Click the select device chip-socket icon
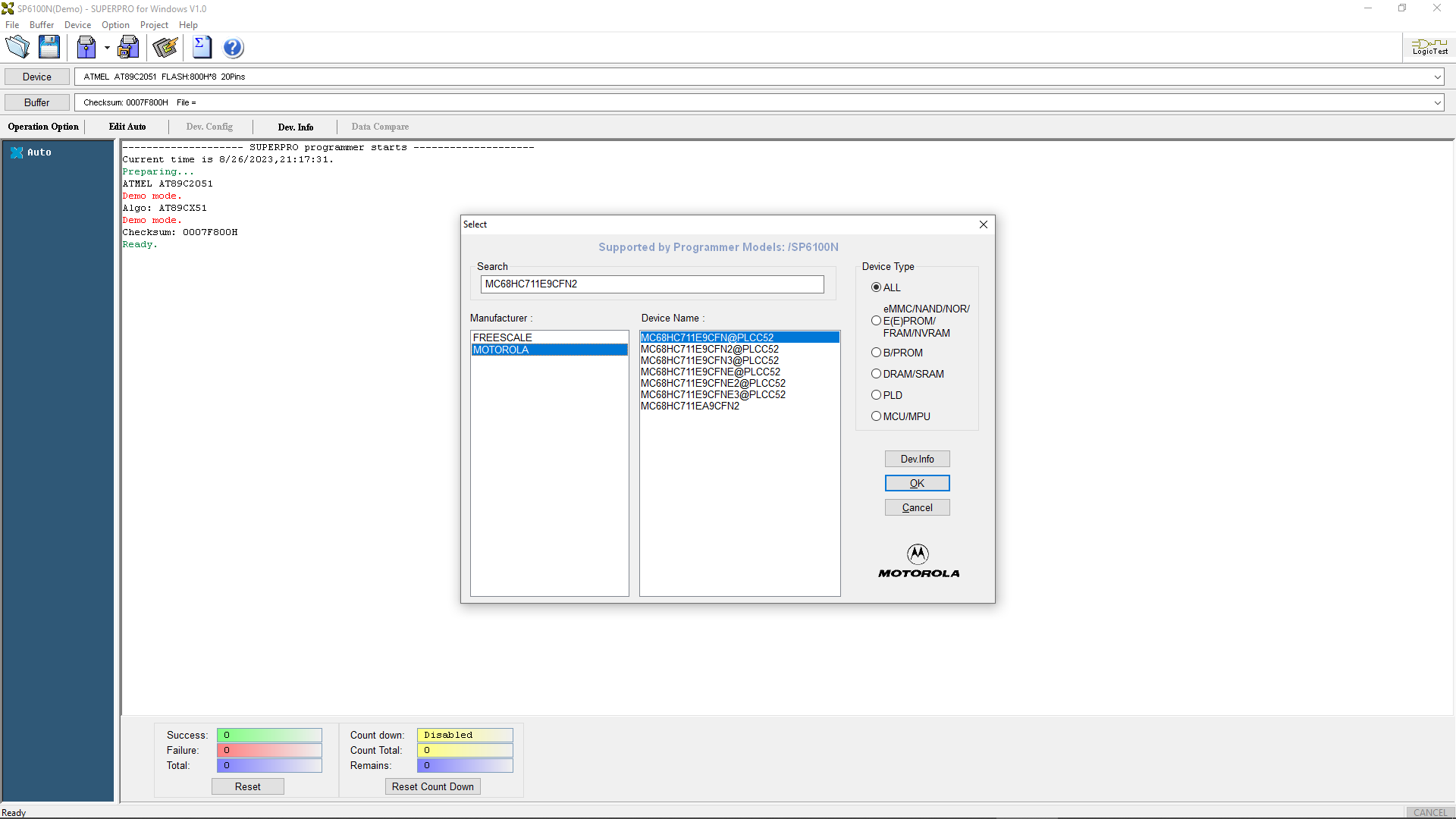1456x819 pixels. point(86,48)
